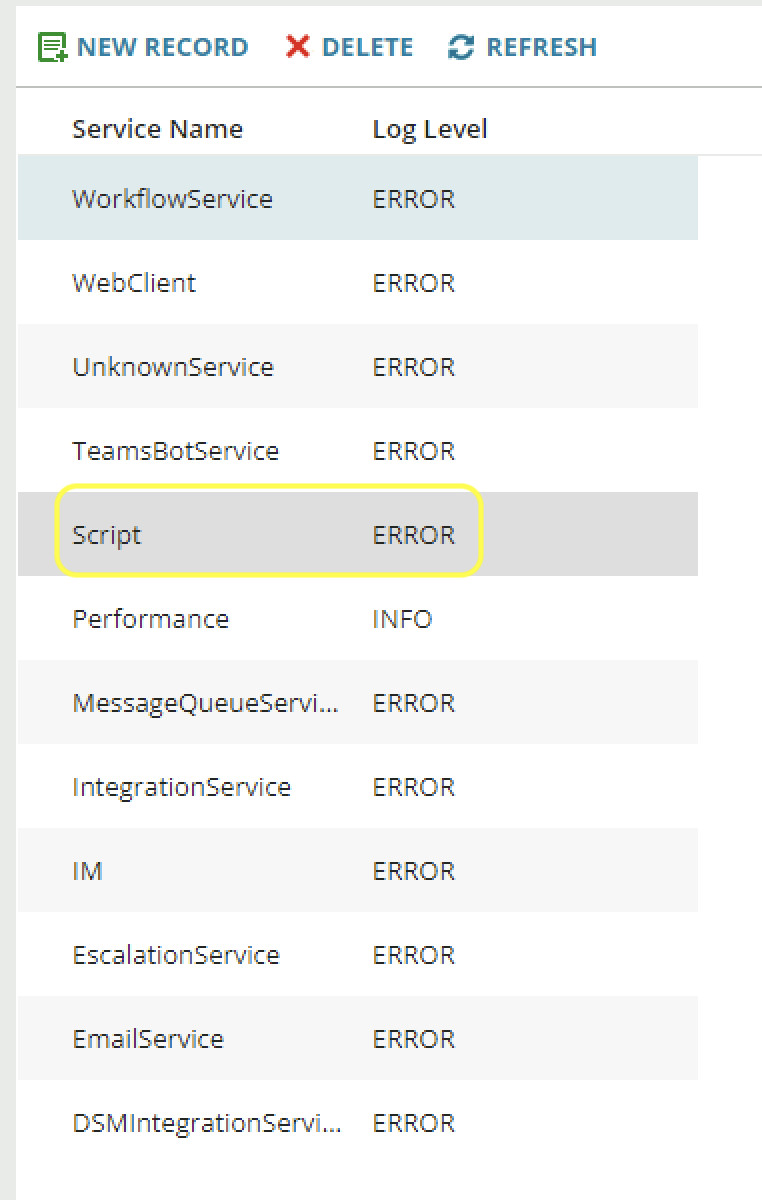Open the Performance service record
The height and width of the screenshot is (1200, 762).
[358, 618]
